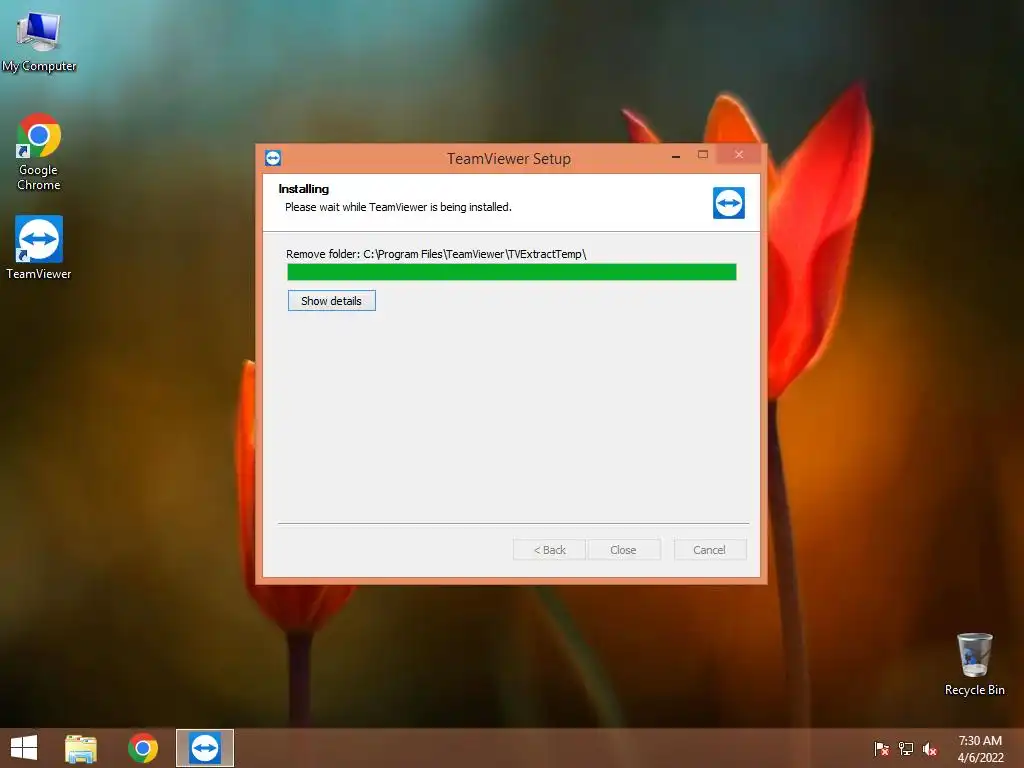Open Chrome from the taskbar
The image size is (1024, 768).
coord(142,748)
